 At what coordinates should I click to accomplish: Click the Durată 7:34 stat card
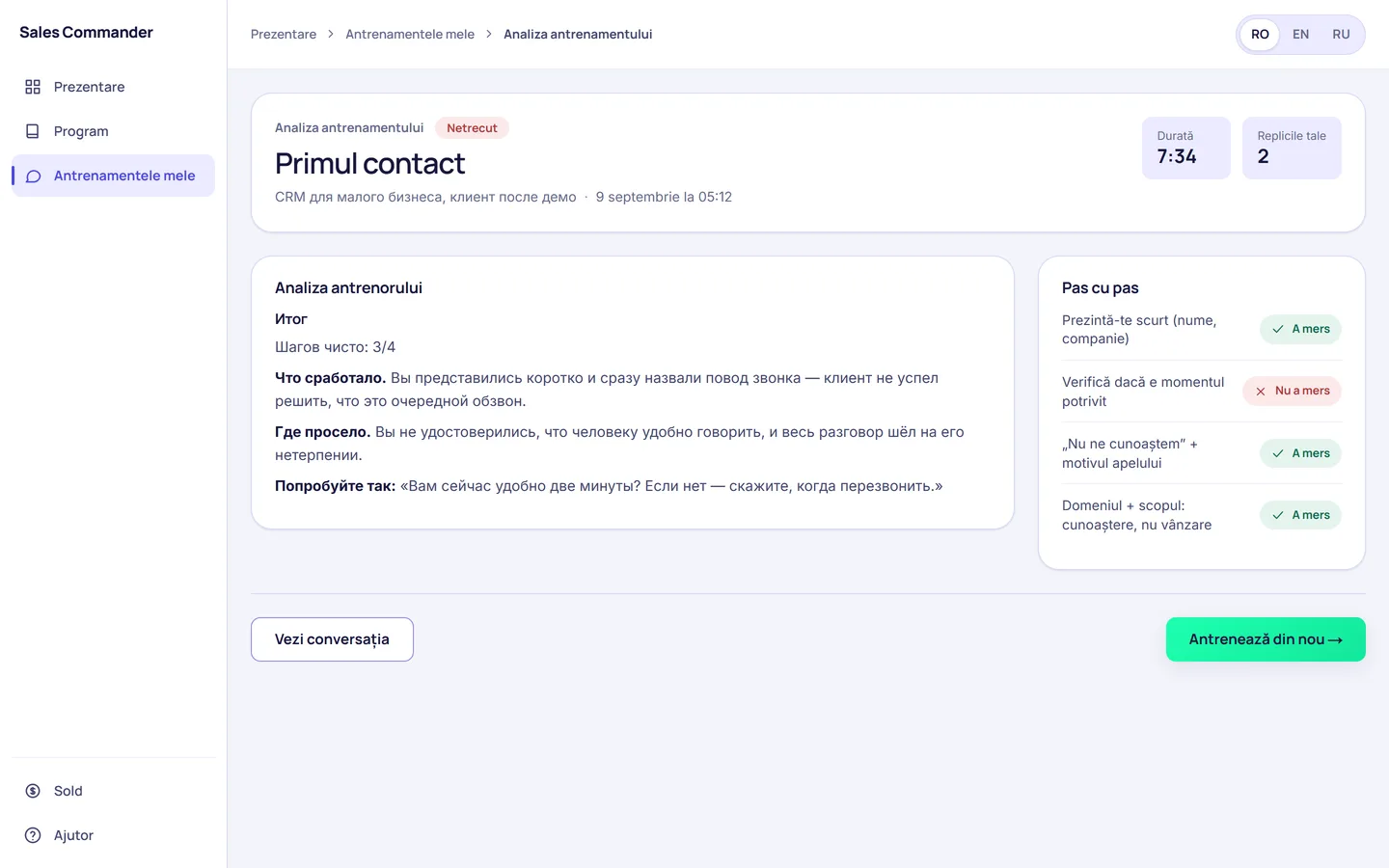click(x=1186, y=148)
